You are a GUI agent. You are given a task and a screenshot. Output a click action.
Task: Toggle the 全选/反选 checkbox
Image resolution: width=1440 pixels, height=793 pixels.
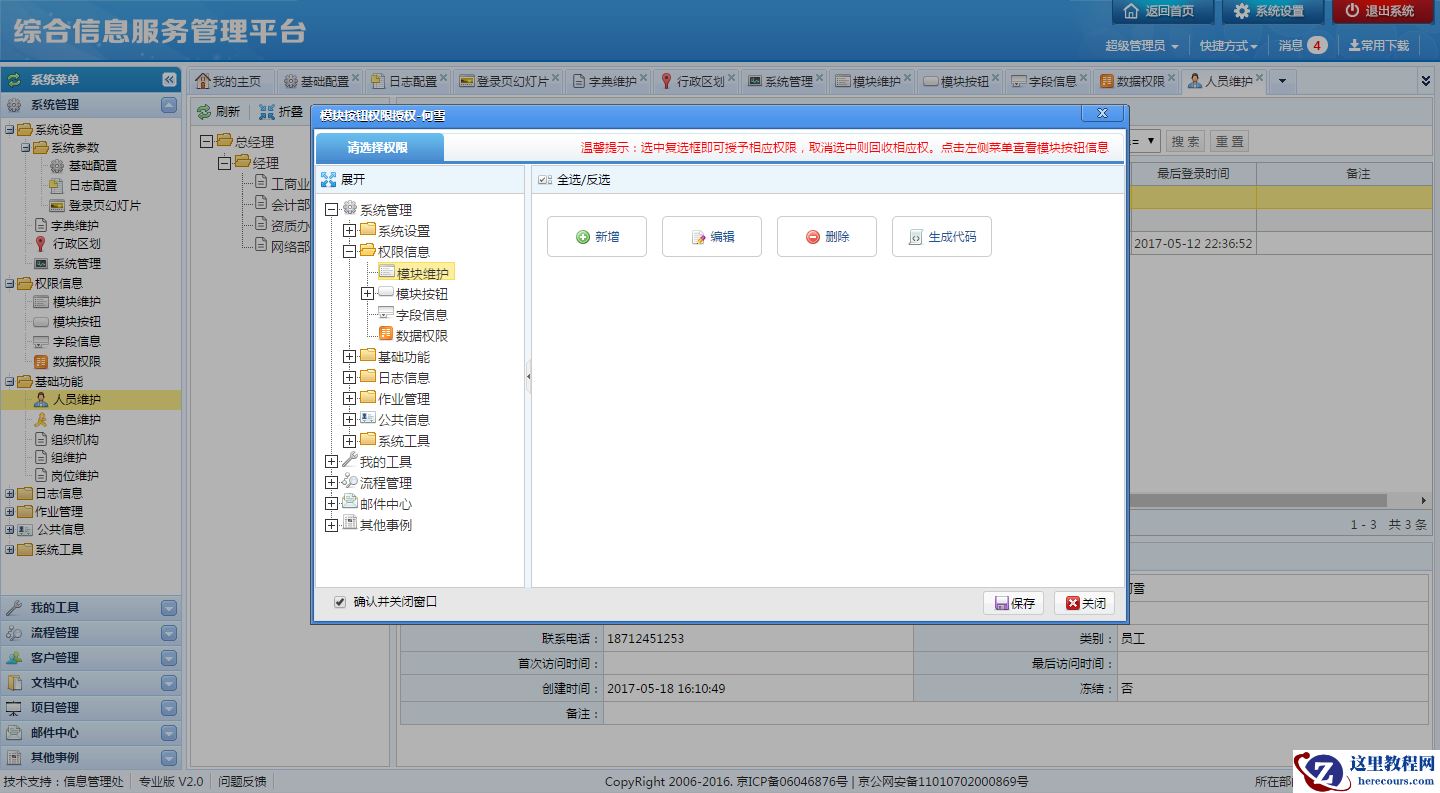click(x=544, y=180)
